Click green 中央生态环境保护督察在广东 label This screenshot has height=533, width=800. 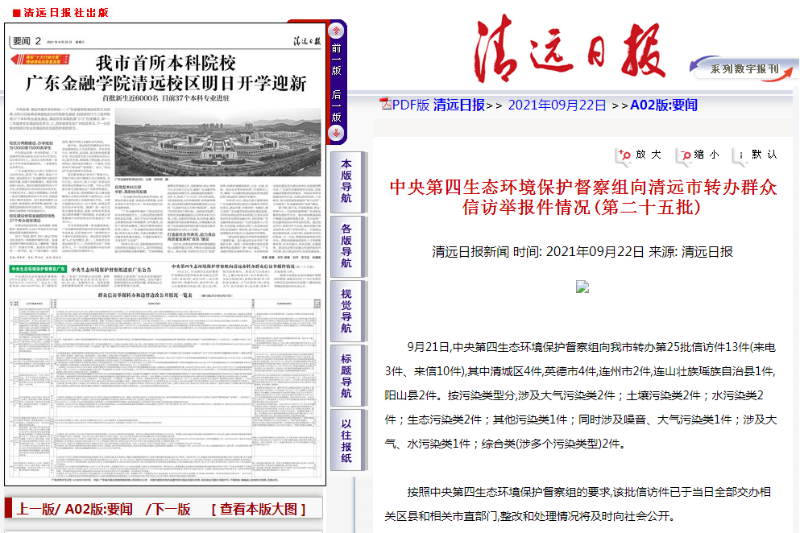pyautogui.click(x=38, y=269)
